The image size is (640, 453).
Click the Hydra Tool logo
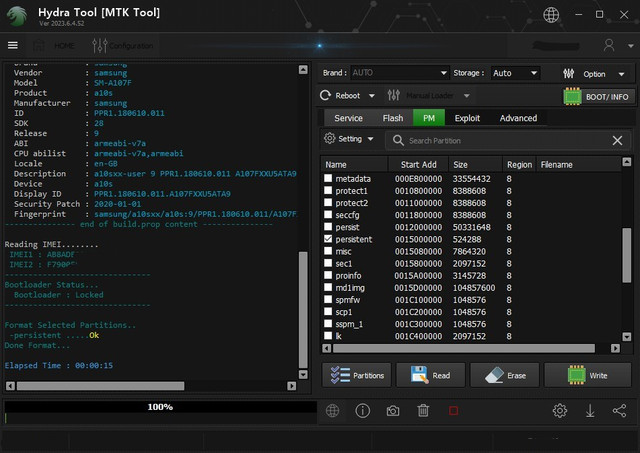pos(17,16)
